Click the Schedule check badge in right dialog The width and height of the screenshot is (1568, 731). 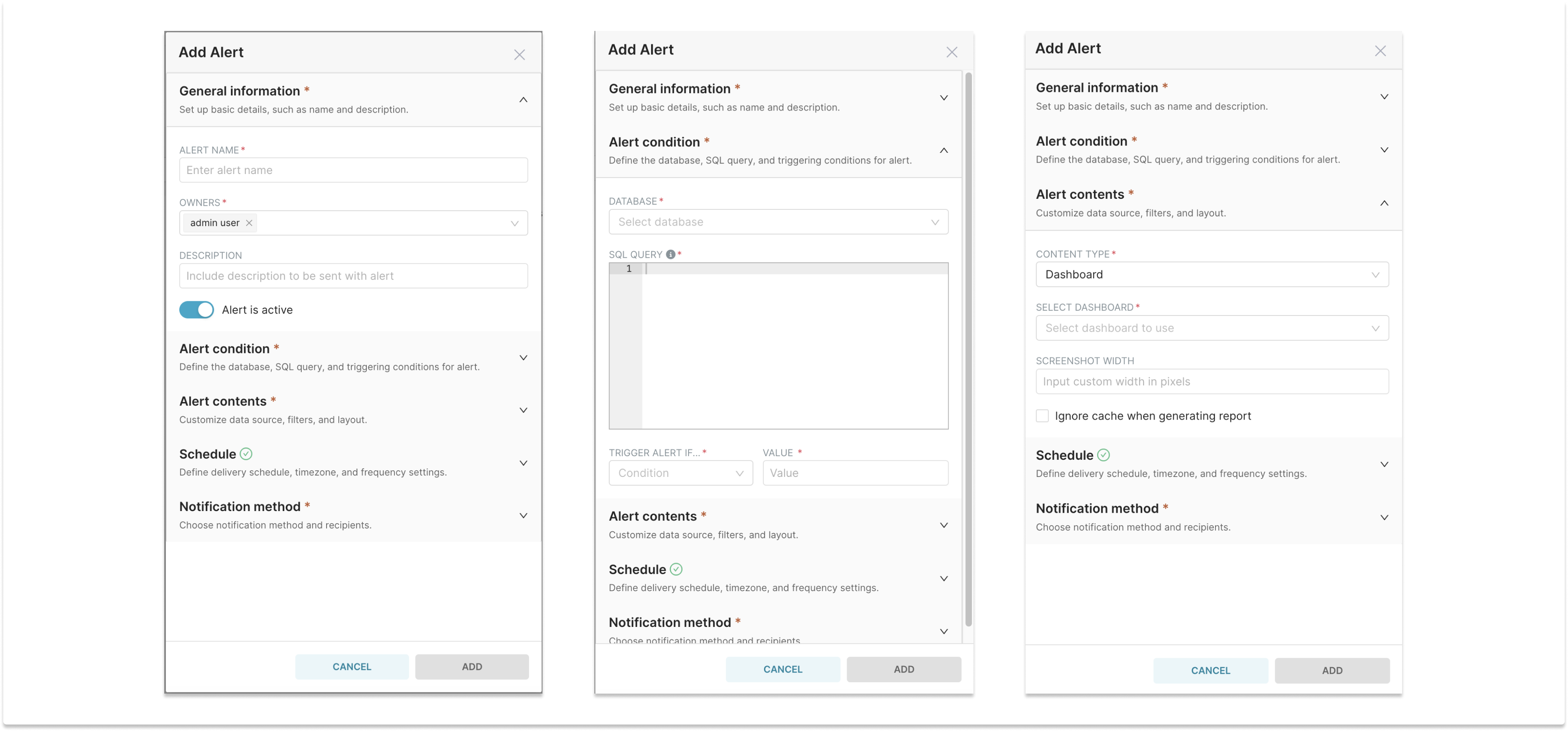(1103, 455)
